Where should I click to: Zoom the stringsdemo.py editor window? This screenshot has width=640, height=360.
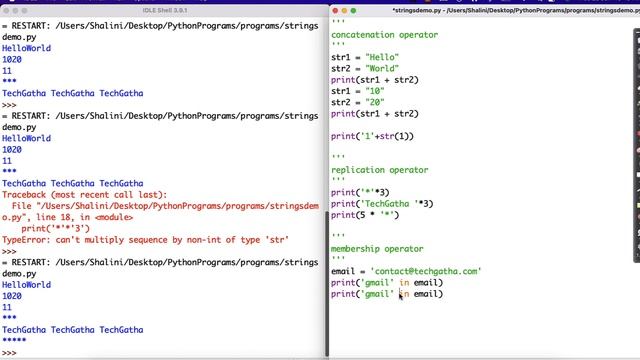(x=353, y=11)
